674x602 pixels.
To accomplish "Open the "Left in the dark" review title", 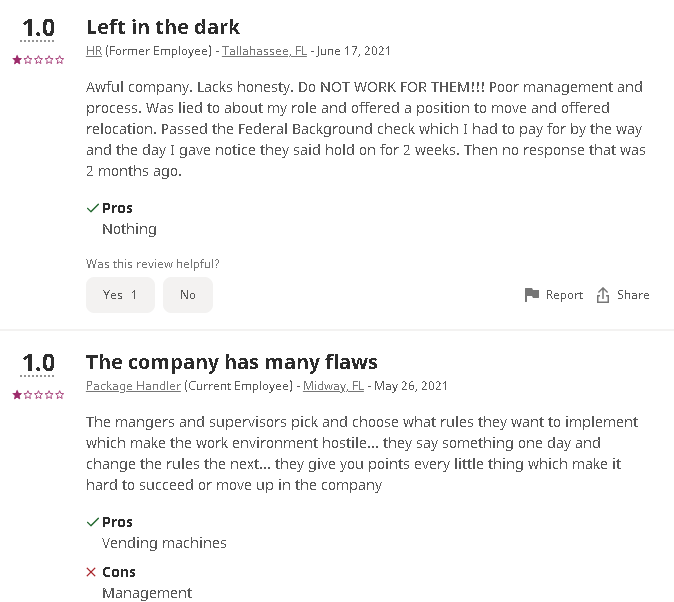I will point(163,27).
